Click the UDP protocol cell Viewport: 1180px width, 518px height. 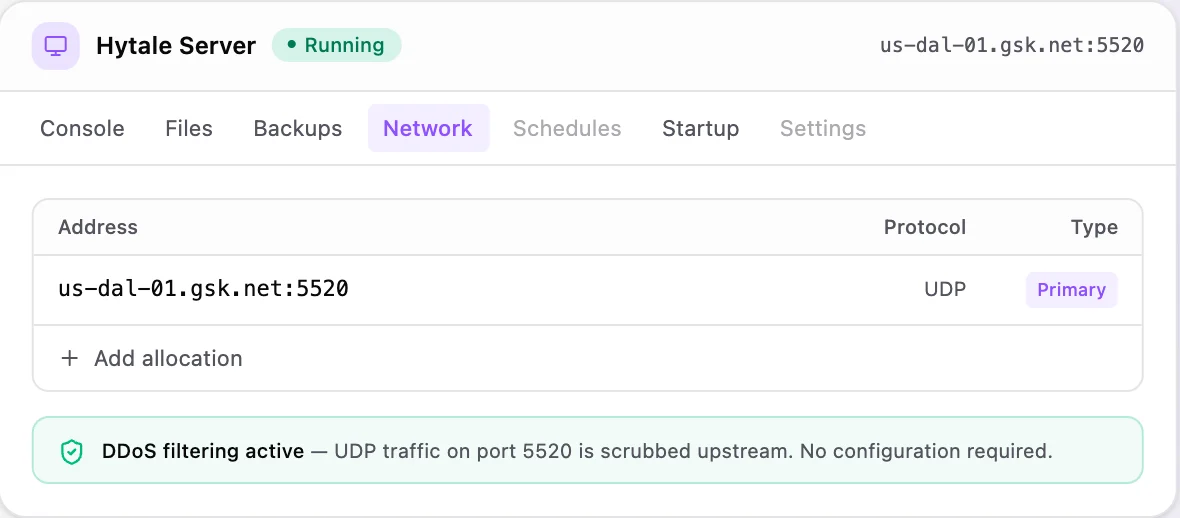point(945,290)
